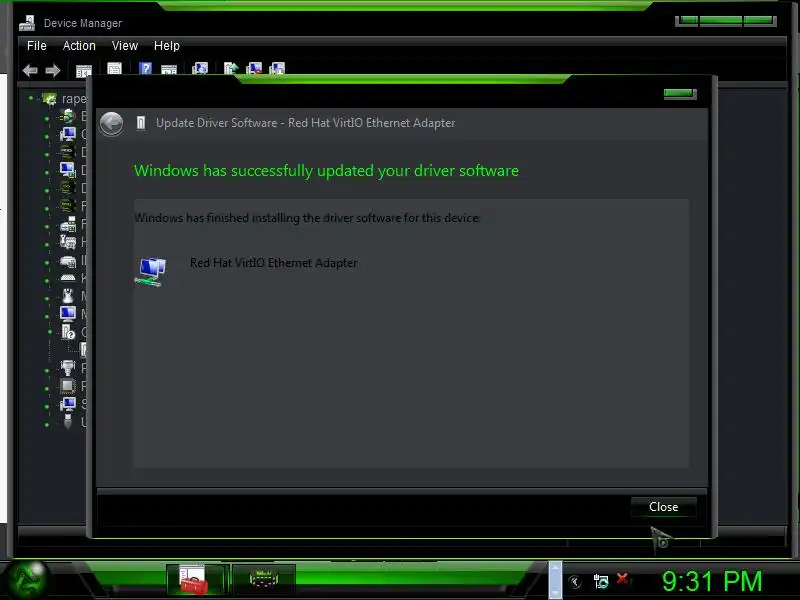The width and height of the screenshot is (800, 600).
Task: Select the IDE controllers icon in the tree
Action: click(68, 261)
